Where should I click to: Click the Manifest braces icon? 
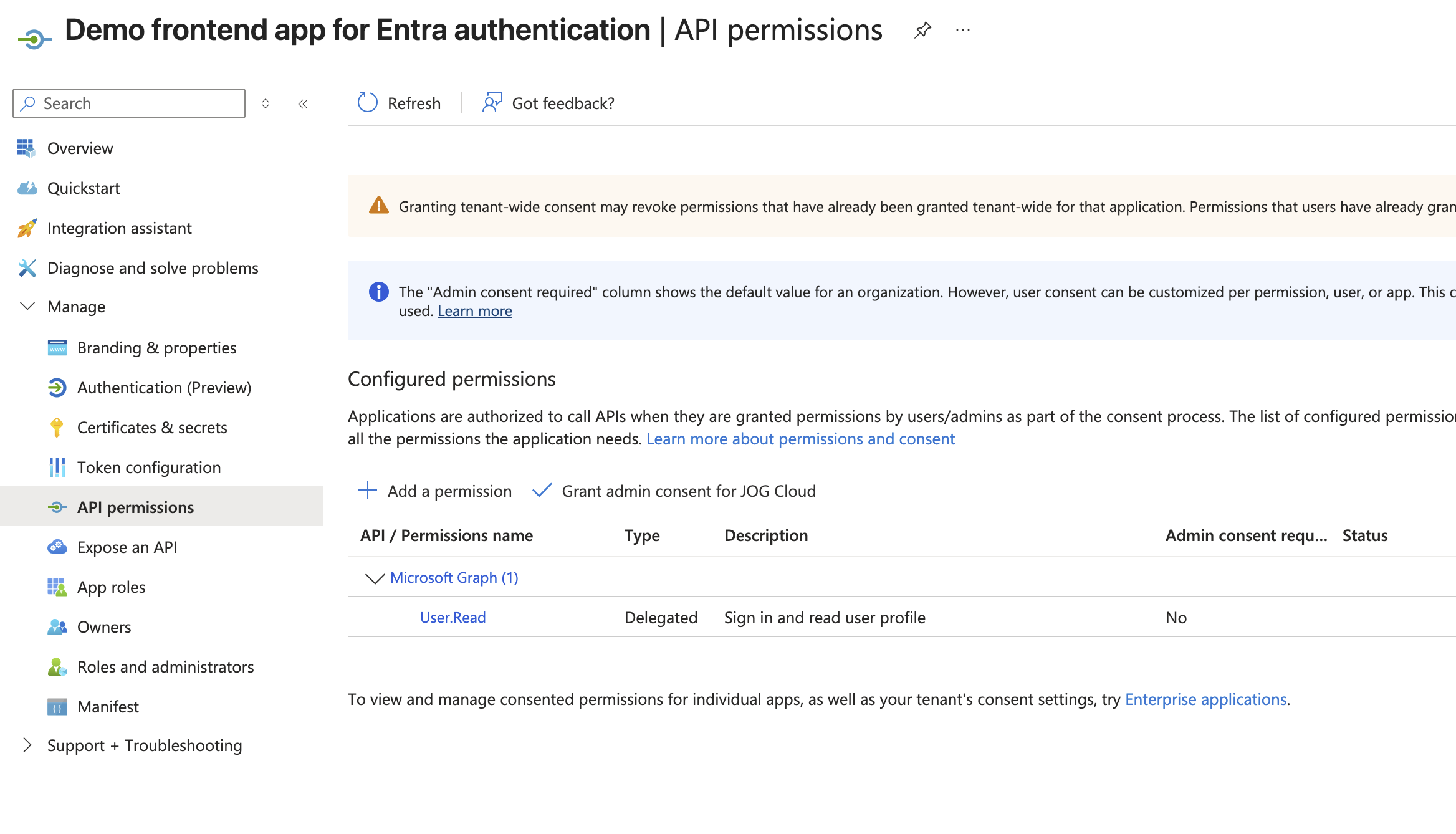coord(57,706)
